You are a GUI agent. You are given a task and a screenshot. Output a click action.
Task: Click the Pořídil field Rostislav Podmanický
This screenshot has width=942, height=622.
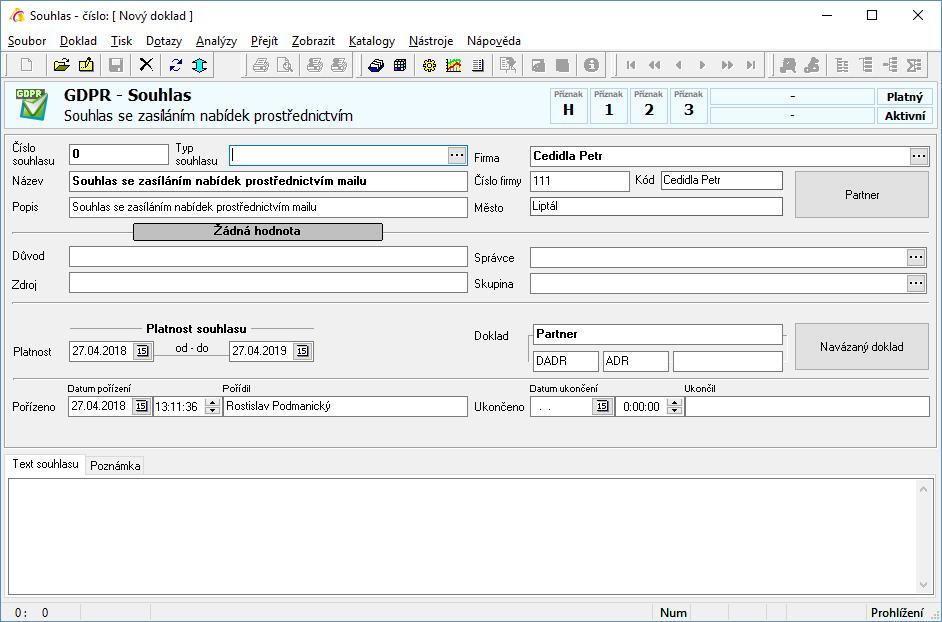pos(345,406)
